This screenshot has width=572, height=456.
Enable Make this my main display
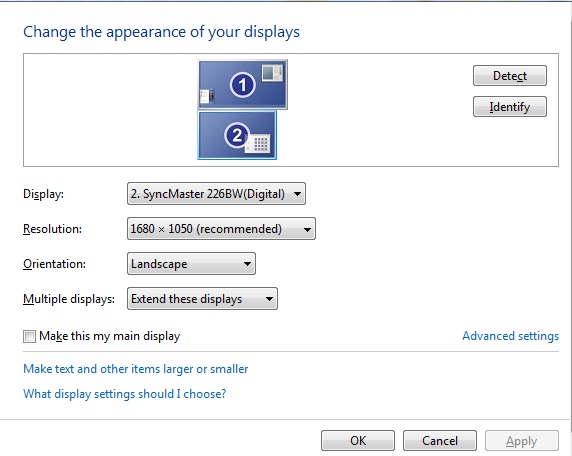point(29,336)
